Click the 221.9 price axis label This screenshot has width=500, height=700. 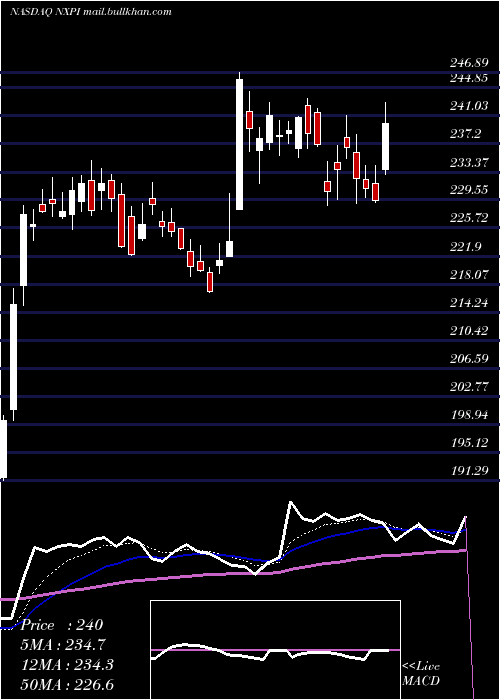pos(466,247)
